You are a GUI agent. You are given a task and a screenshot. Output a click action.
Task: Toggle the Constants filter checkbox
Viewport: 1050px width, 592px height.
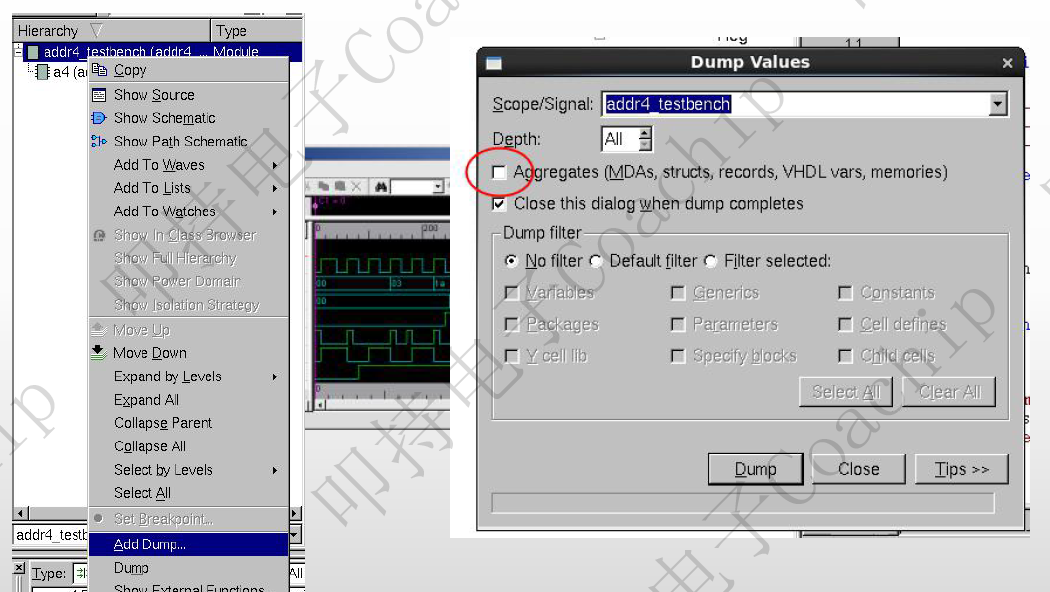pos(845,293)
